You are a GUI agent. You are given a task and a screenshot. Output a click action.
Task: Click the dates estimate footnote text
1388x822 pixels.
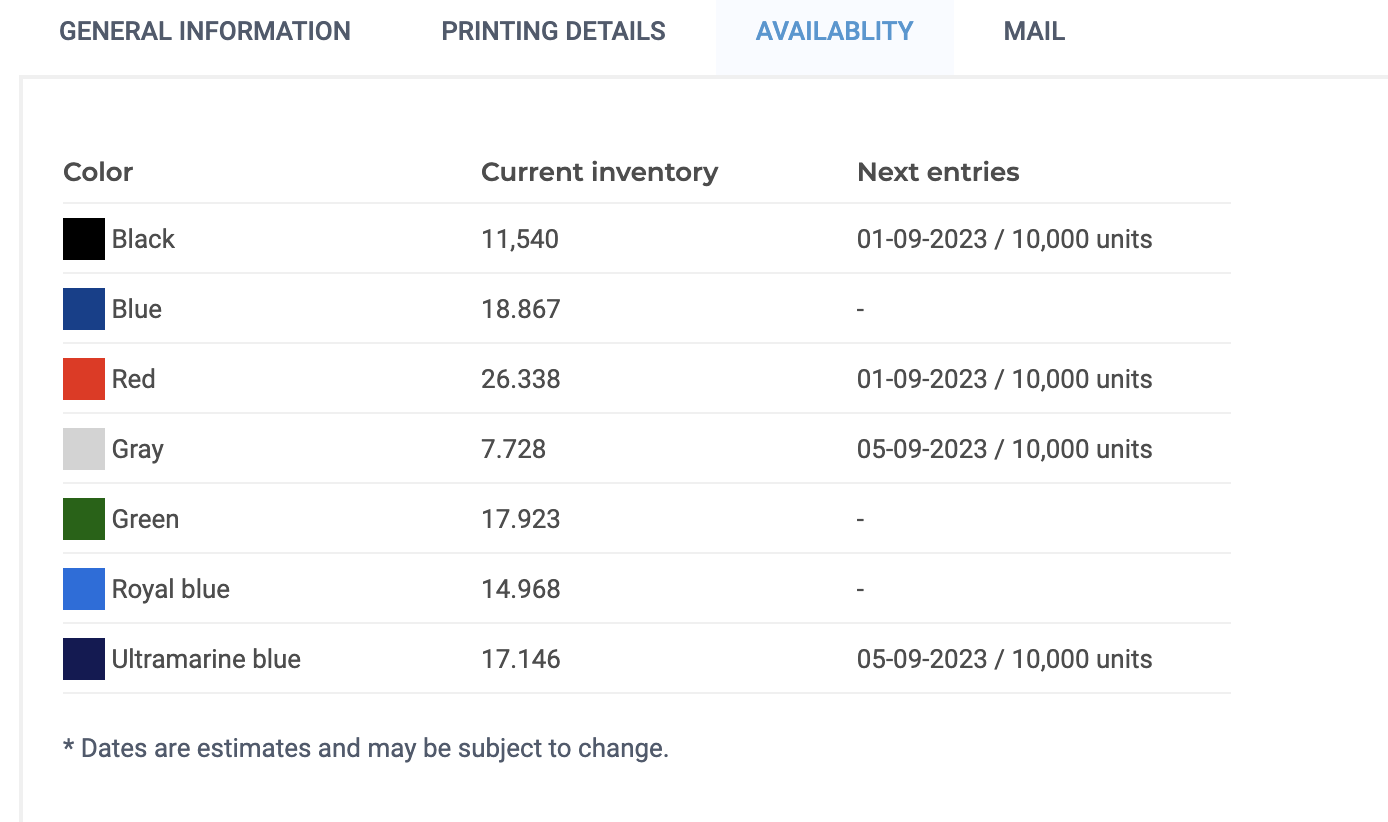tap(365, 748)
